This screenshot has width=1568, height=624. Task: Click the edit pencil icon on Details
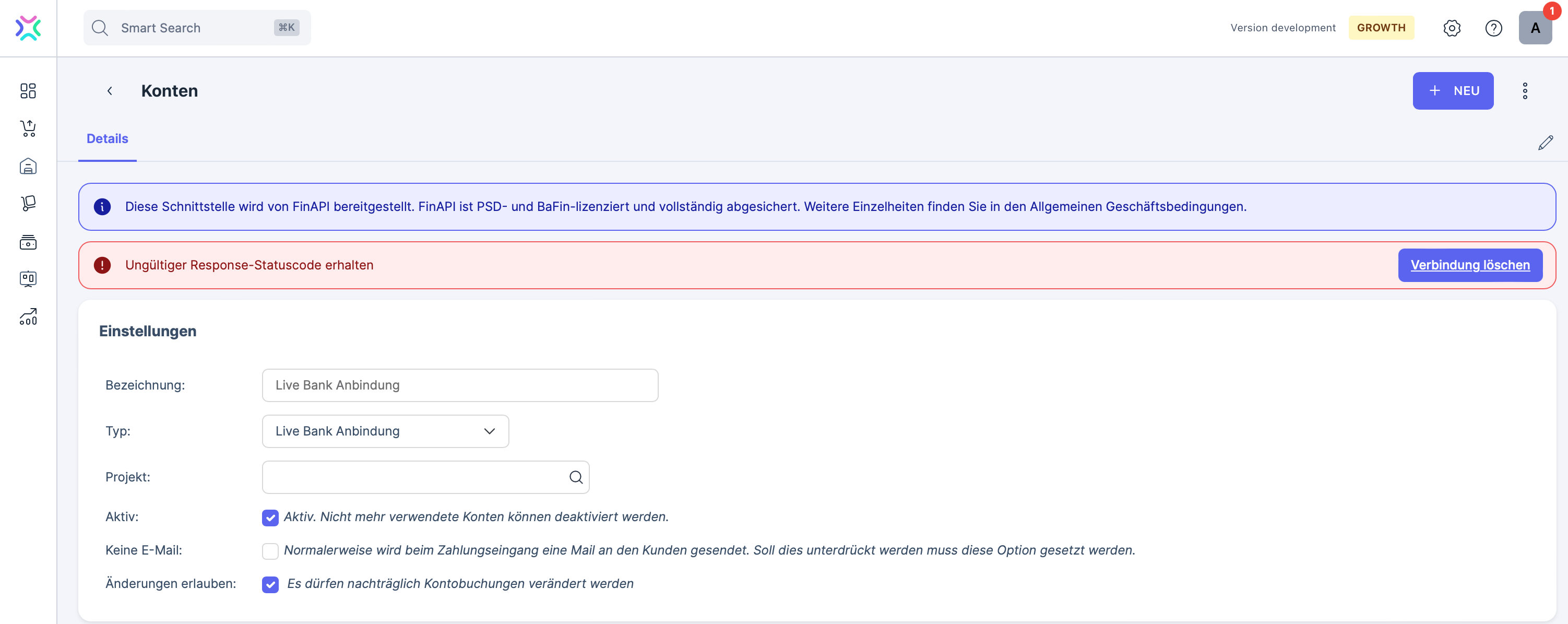(1546, 143)
